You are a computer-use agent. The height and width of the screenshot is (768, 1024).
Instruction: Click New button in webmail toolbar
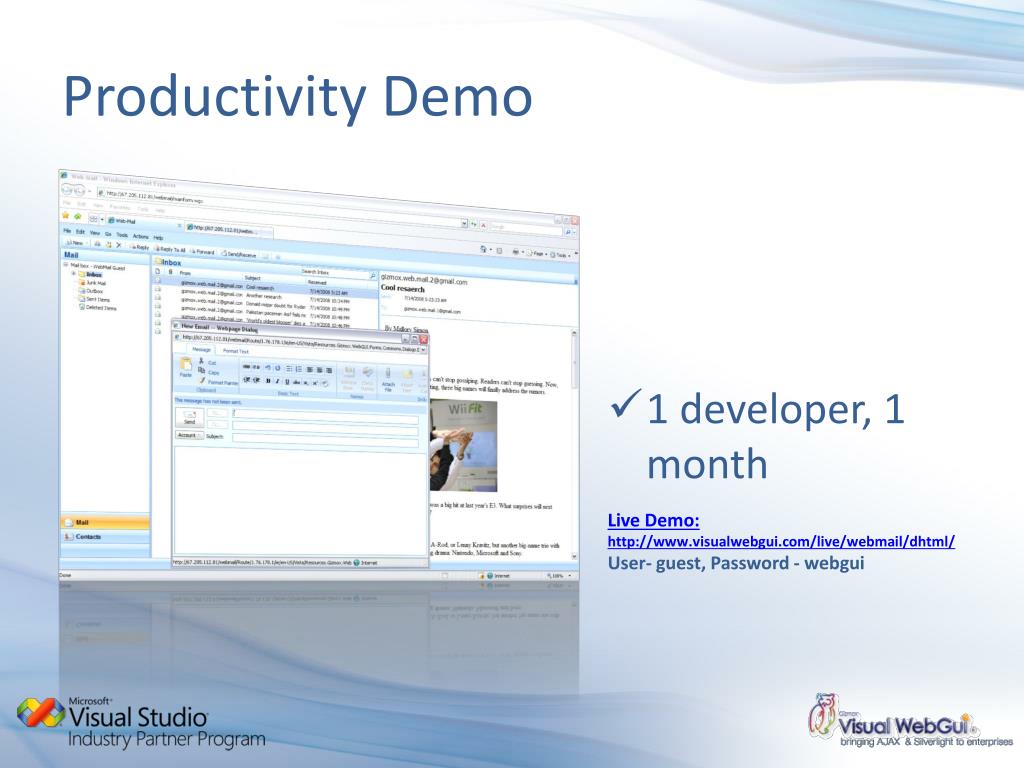click(74, 243)
